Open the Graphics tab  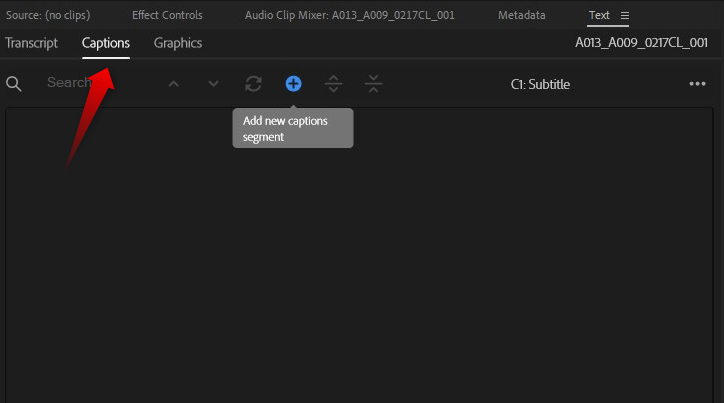(178, 43)
